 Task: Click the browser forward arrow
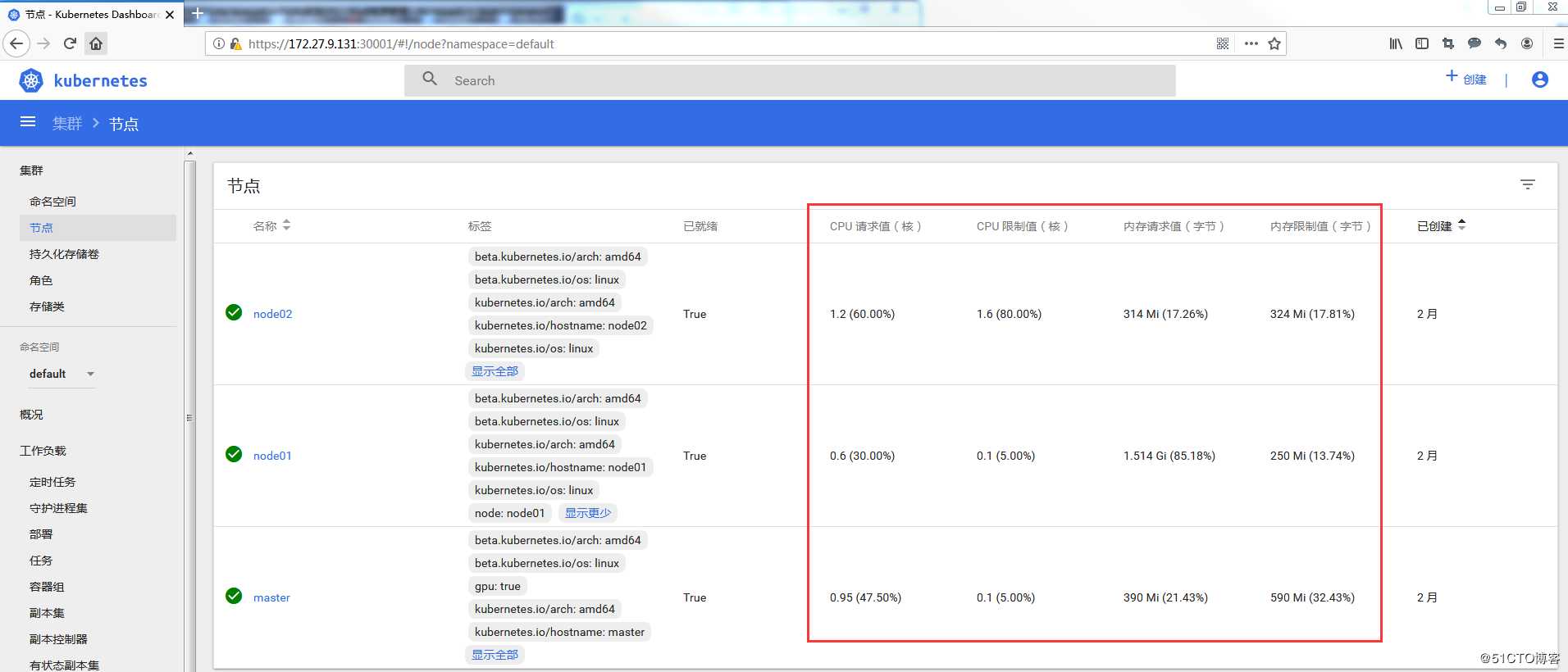(x=44, y=43)
